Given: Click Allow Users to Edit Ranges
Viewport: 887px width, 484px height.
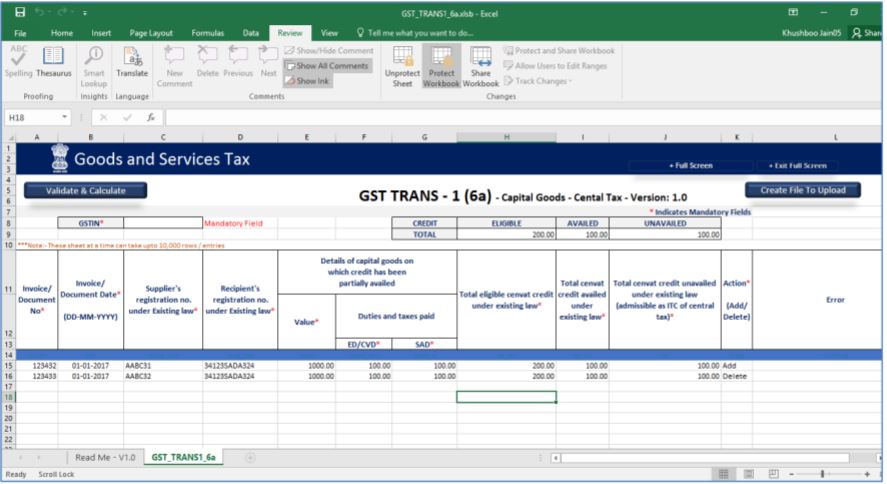Looking at the screenshot, I should point(555,66).
